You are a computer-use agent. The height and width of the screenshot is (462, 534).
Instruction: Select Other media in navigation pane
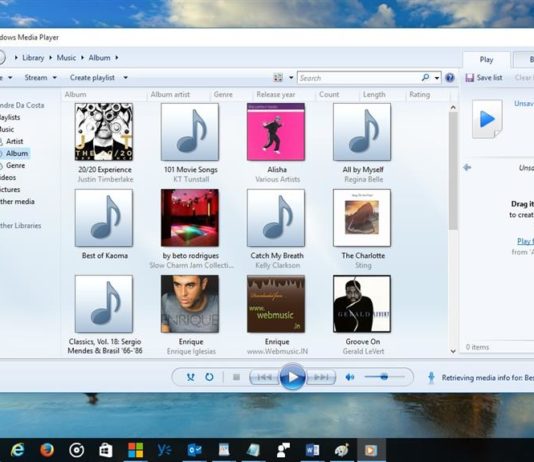click(x=17, y=202)
